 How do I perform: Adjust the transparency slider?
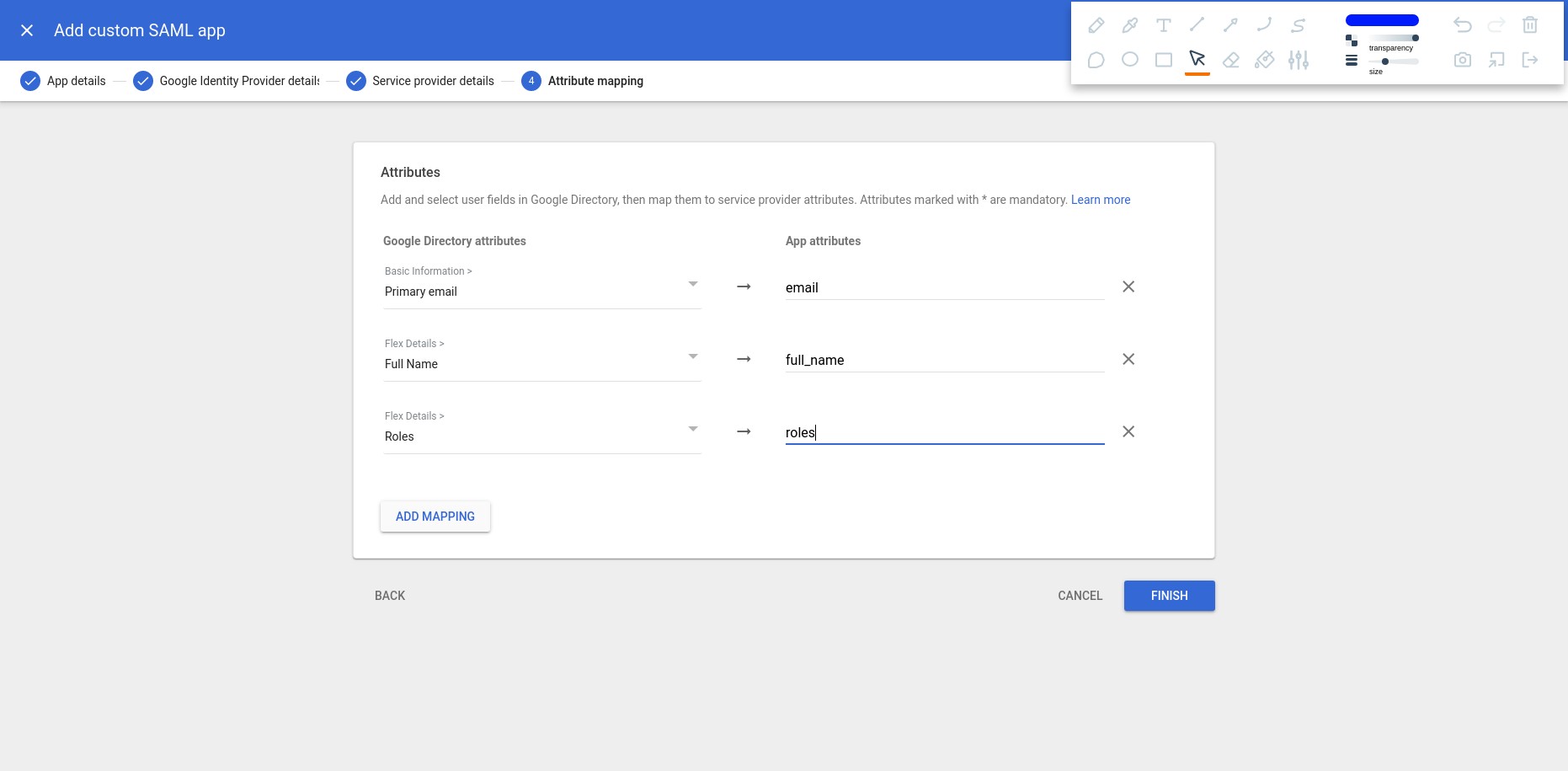coord(1394,38)
